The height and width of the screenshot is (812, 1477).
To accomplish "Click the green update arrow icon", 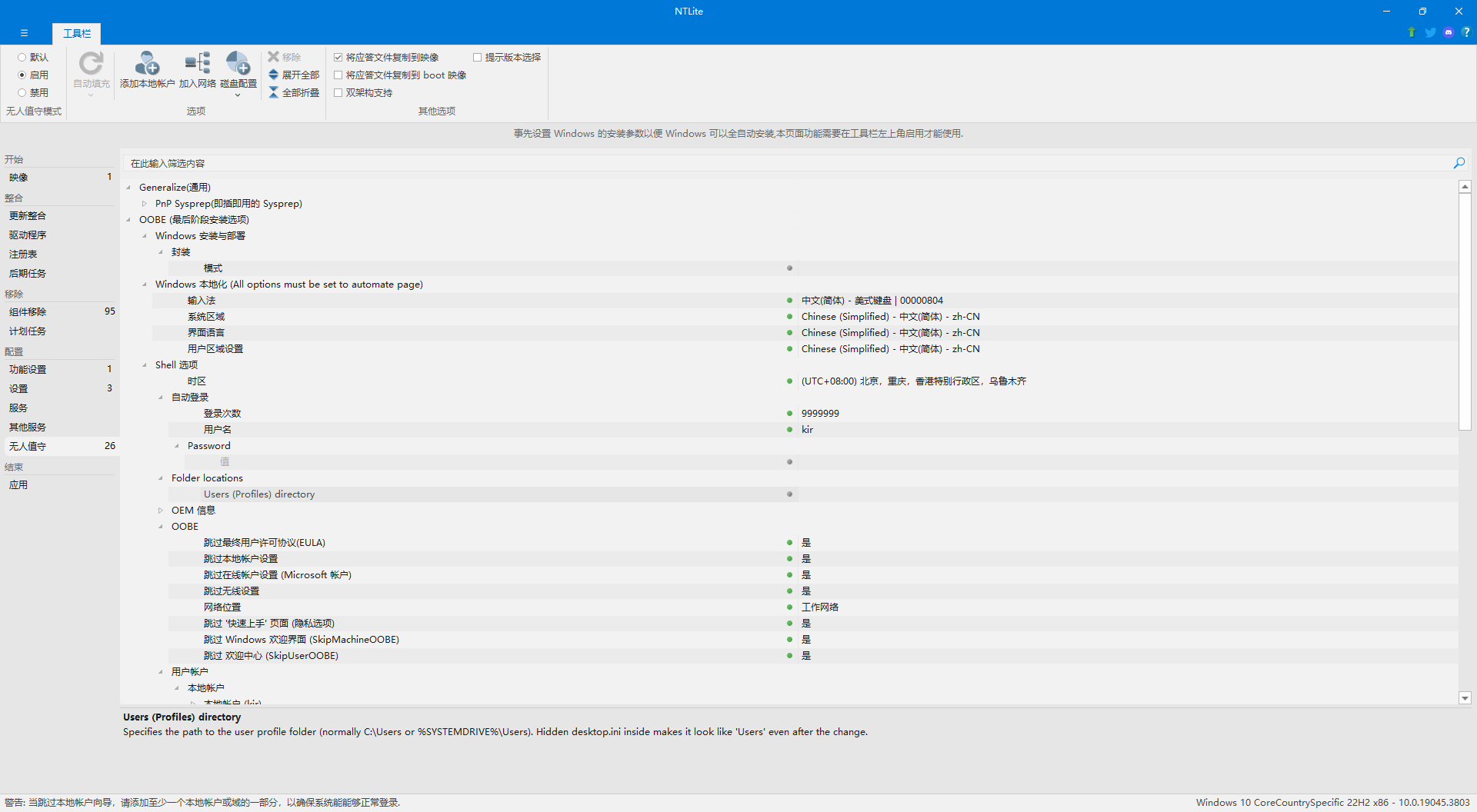I will click(x=1412, y=32).
